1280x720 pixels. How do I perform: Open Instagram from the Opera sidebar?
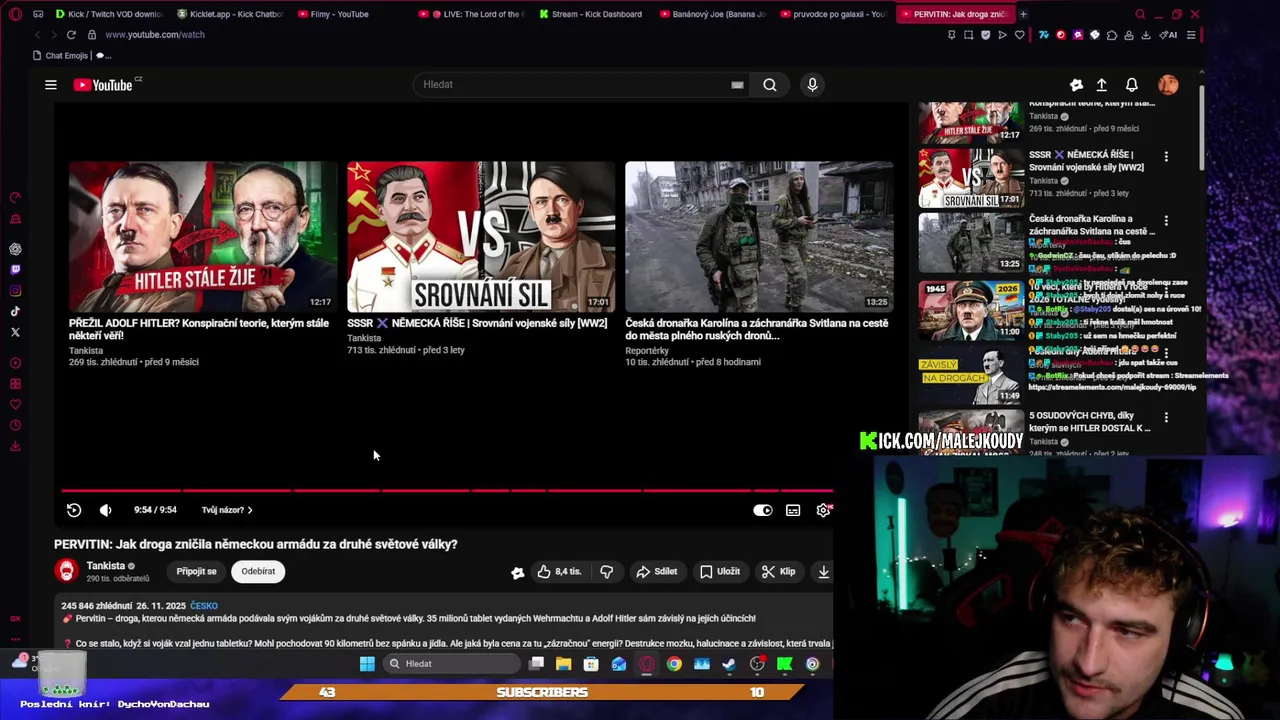click(x=15, y=291)
